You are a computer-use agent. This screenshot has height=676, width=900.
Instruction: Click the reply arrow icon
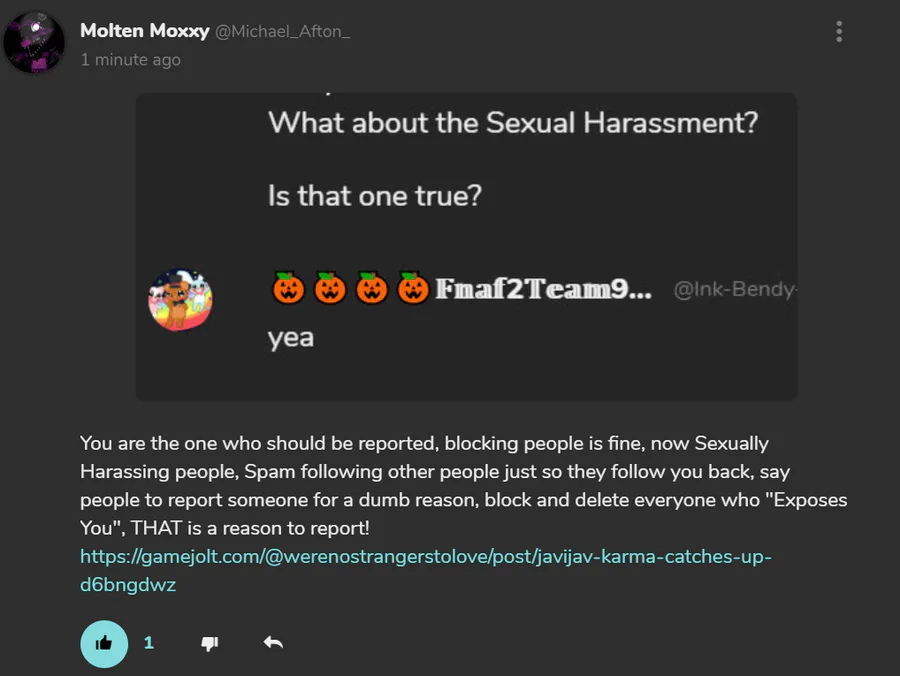click(273, 643)
